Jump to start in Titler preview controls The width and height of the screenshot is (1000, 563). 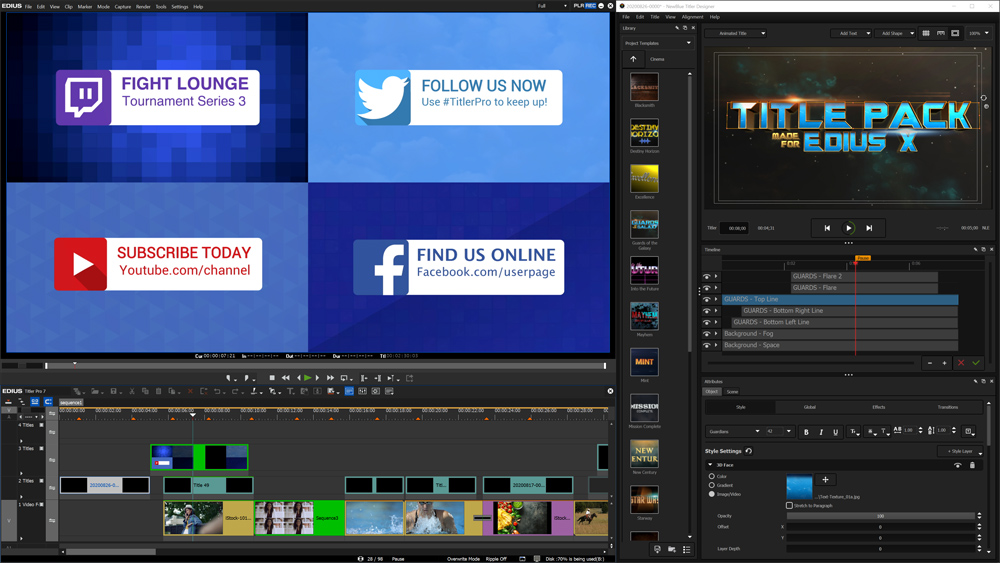(827, 228)
